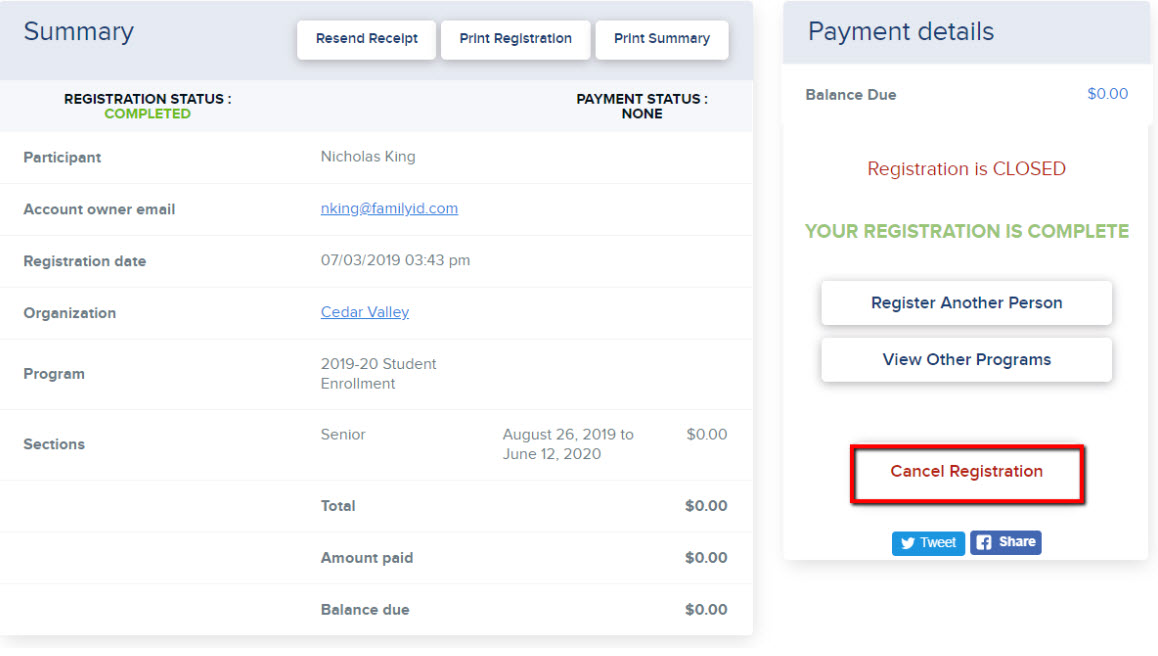
Task: Select Print Summary button
Action: click(662, 39)
